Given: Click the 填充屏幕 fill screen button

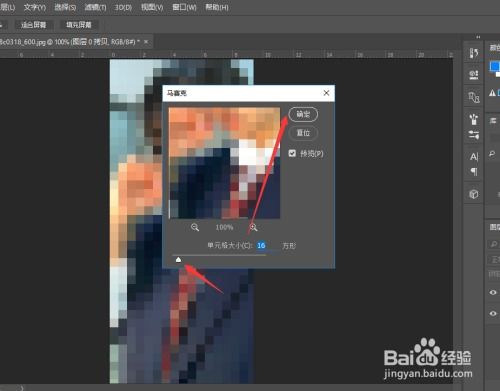Looking at the screenshot, I should [79, 25].
